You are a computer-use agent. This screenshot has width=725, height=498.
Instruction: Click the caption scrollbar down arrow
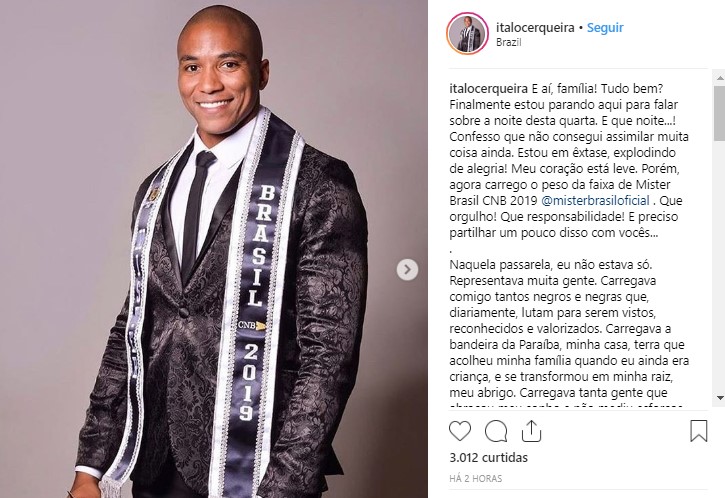(719, 398)
